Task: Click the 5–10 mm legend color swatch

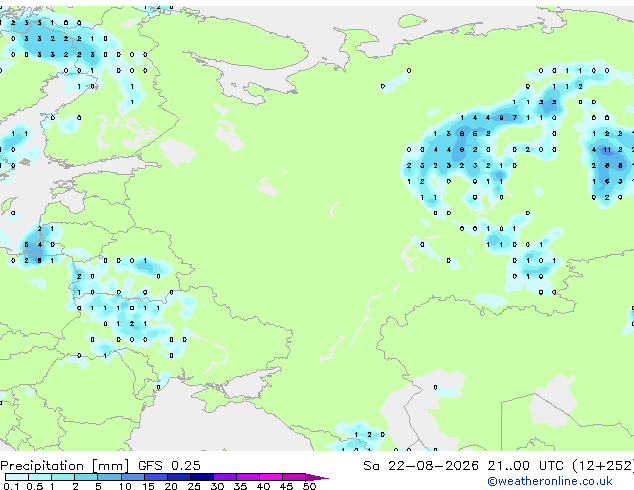Action: (x=109, y=477)
